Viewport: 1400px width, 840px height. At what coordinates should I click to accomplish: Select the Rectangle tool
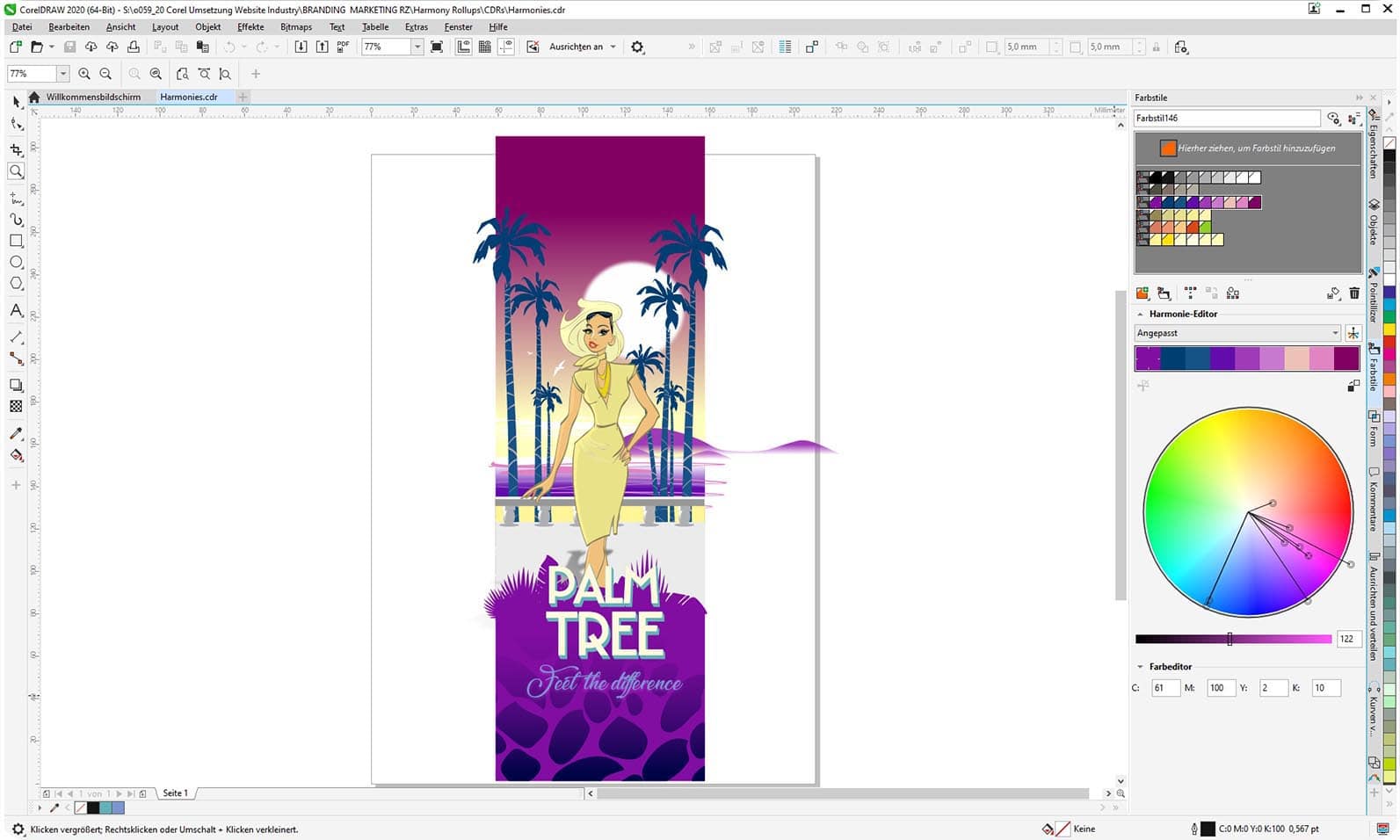(x=16, y=241)
